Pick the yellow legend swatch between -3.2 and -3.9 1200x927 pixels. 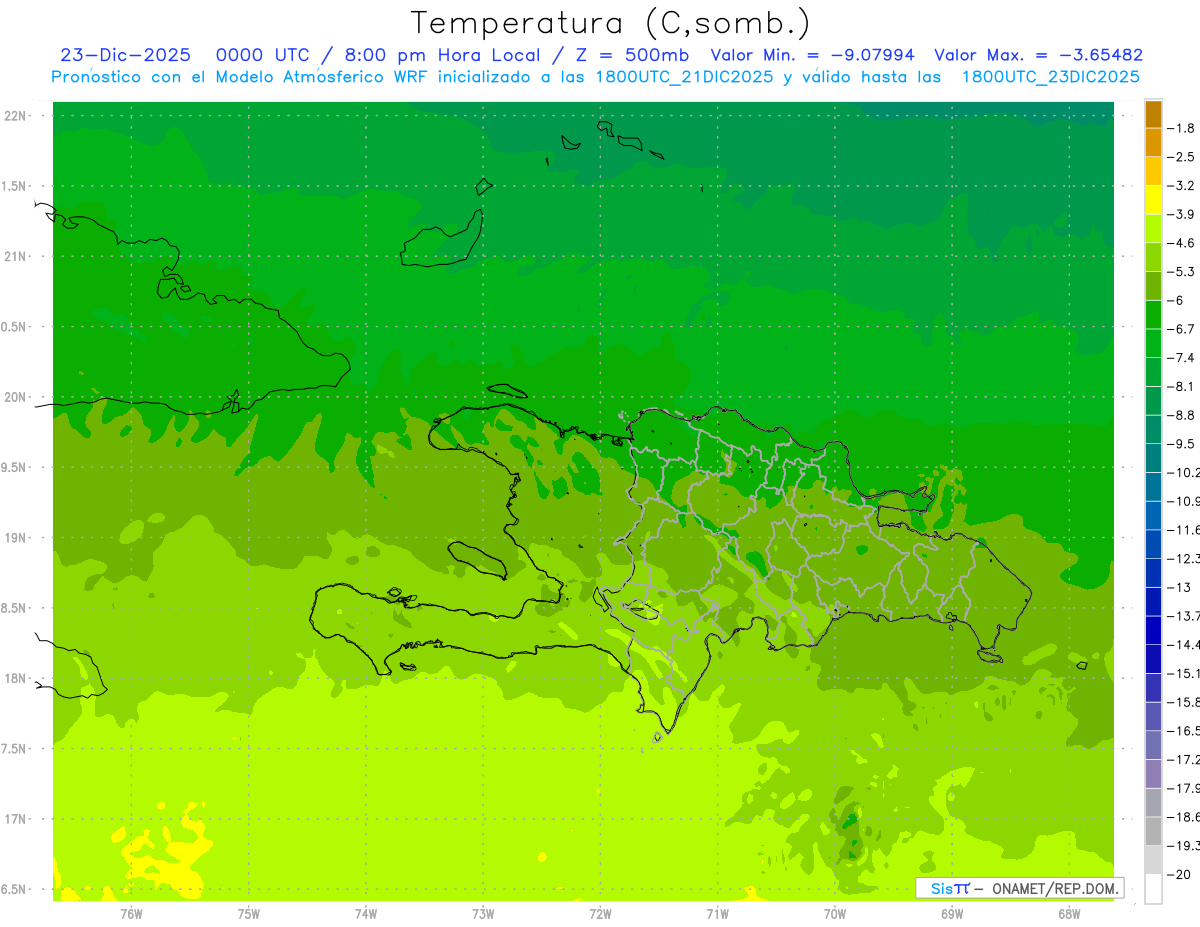[x=1153, y=200]
